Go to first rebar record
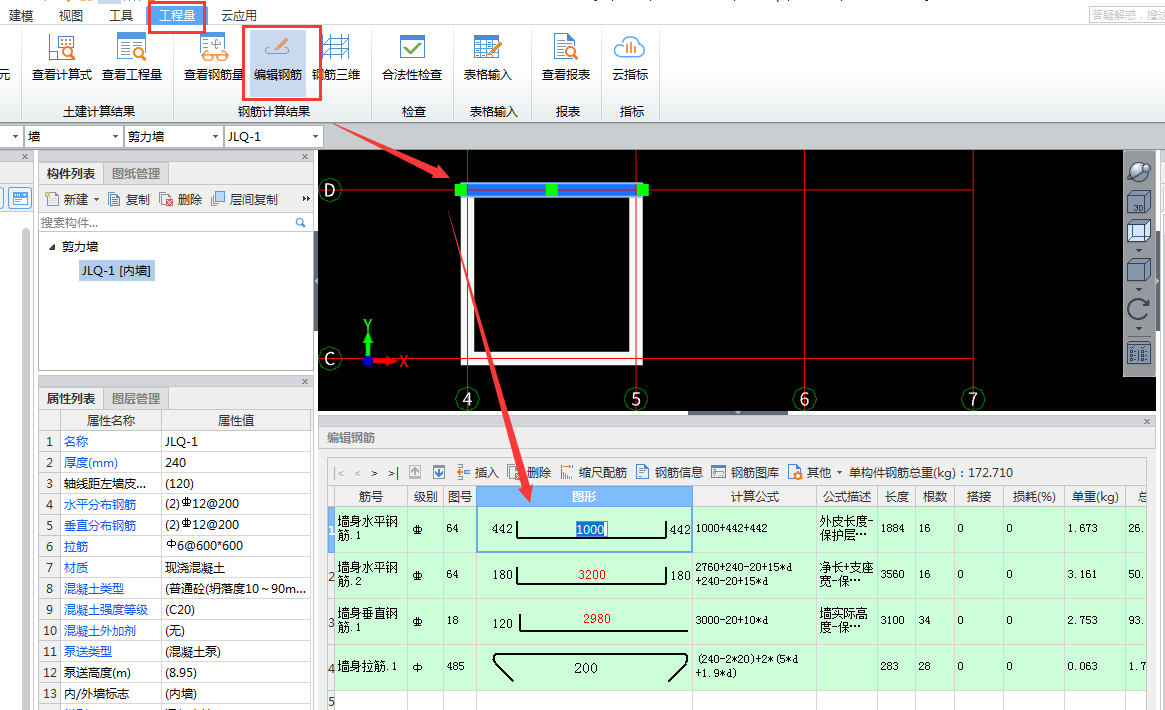1165x710 pixels. point(340,473)
